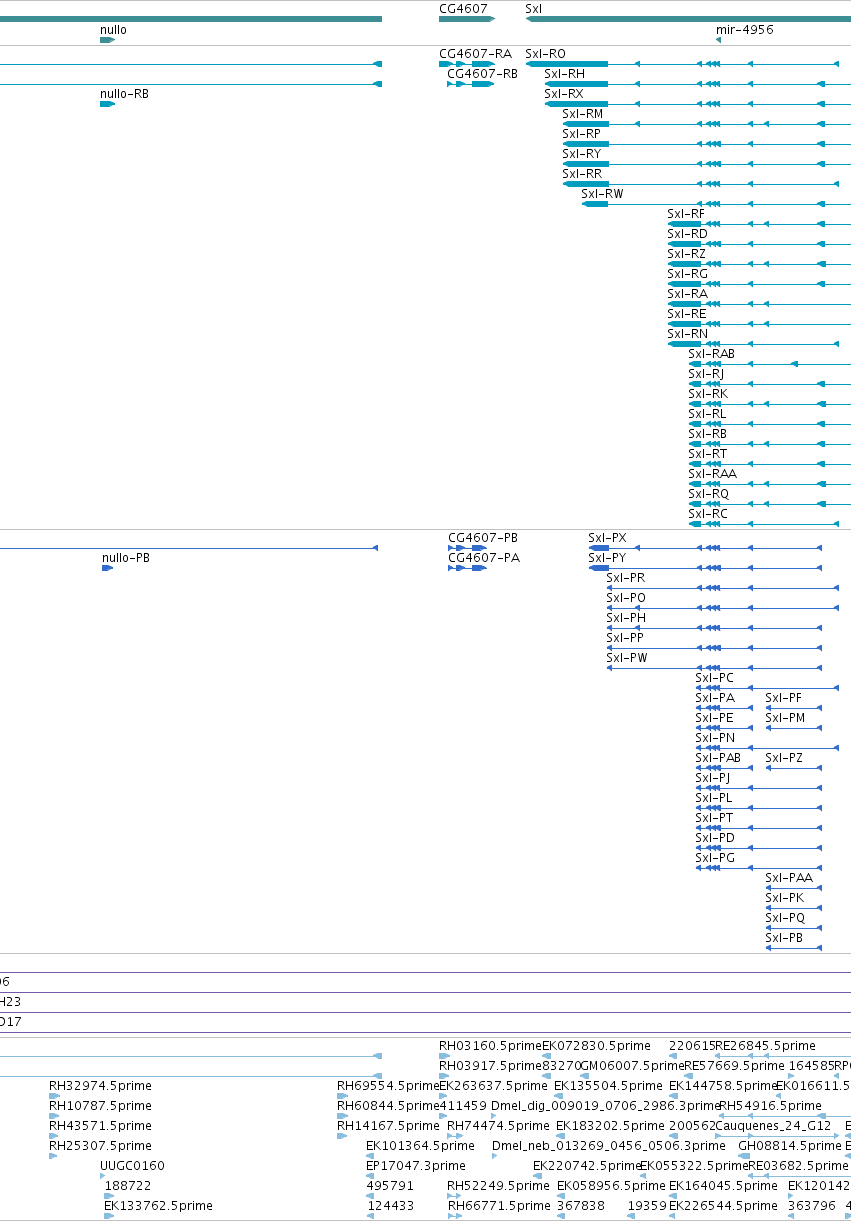The width and height of the screenshot is (851, 1221).
Task: Click the RH74474.5prime EST label
Action: click(498, 1126)
